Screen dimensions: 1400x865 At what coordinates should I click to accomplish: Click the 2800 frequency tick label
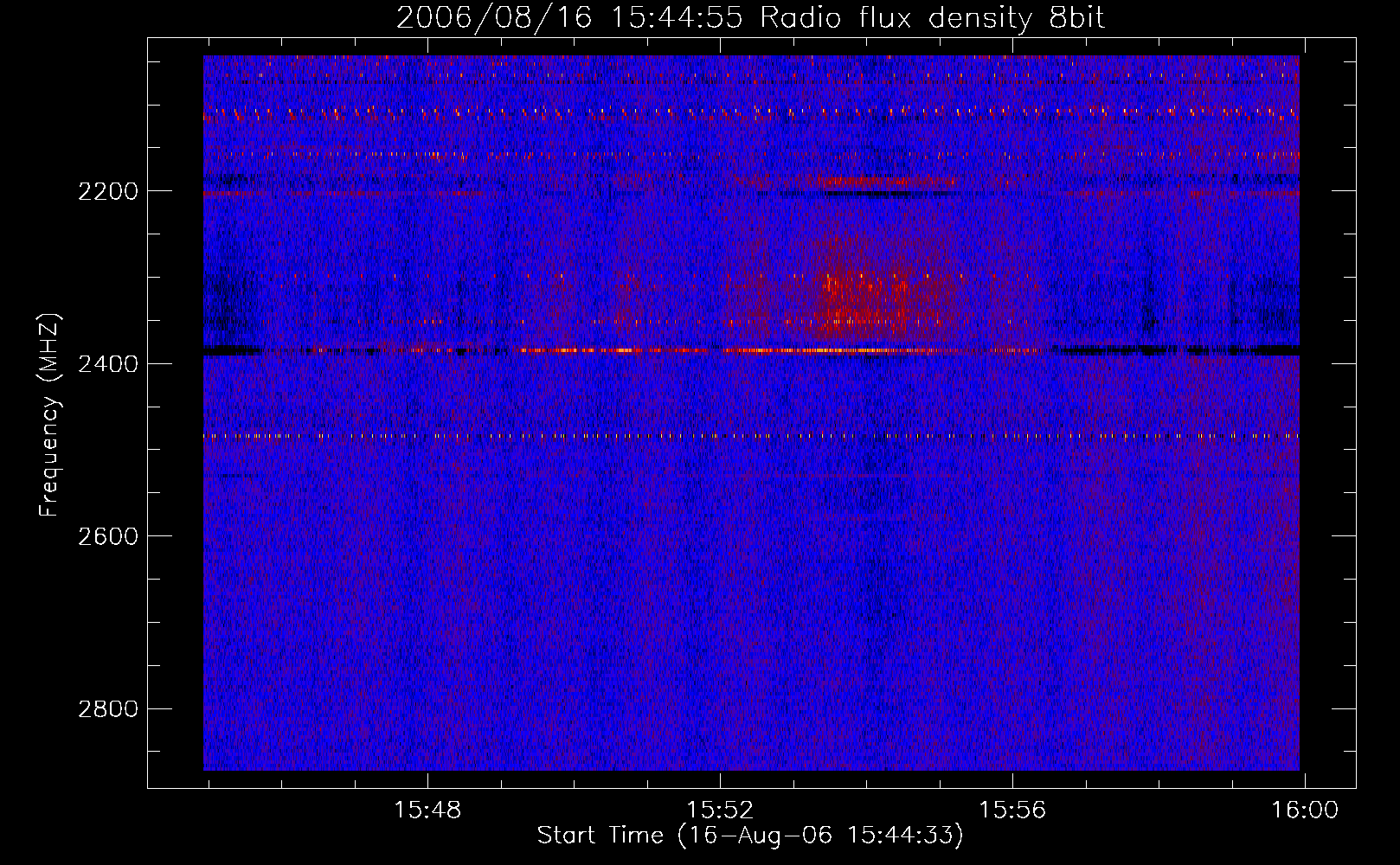point(108,709)
